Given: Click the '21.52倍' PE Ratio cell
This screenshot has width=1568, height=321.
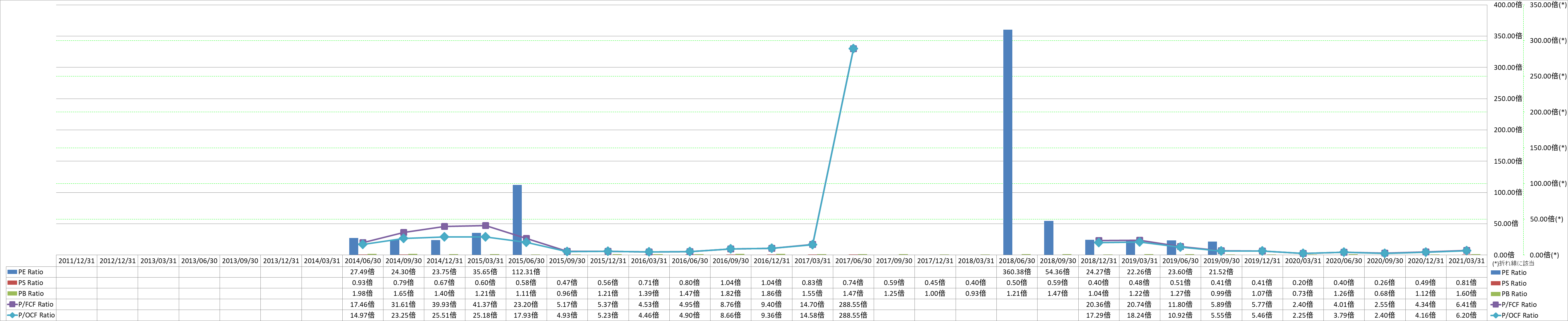Looking at the screenshot, I should (1221, 272).
